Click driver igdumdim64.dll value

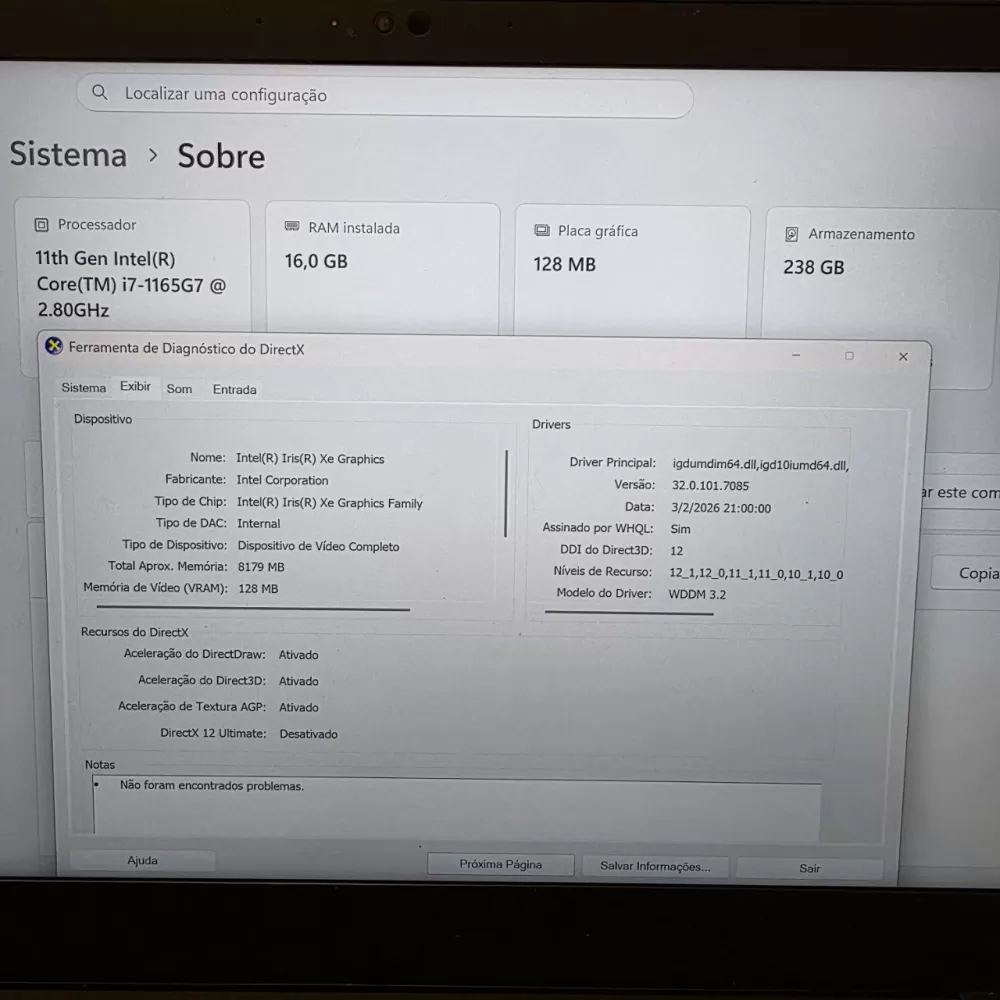pos(760,465)
